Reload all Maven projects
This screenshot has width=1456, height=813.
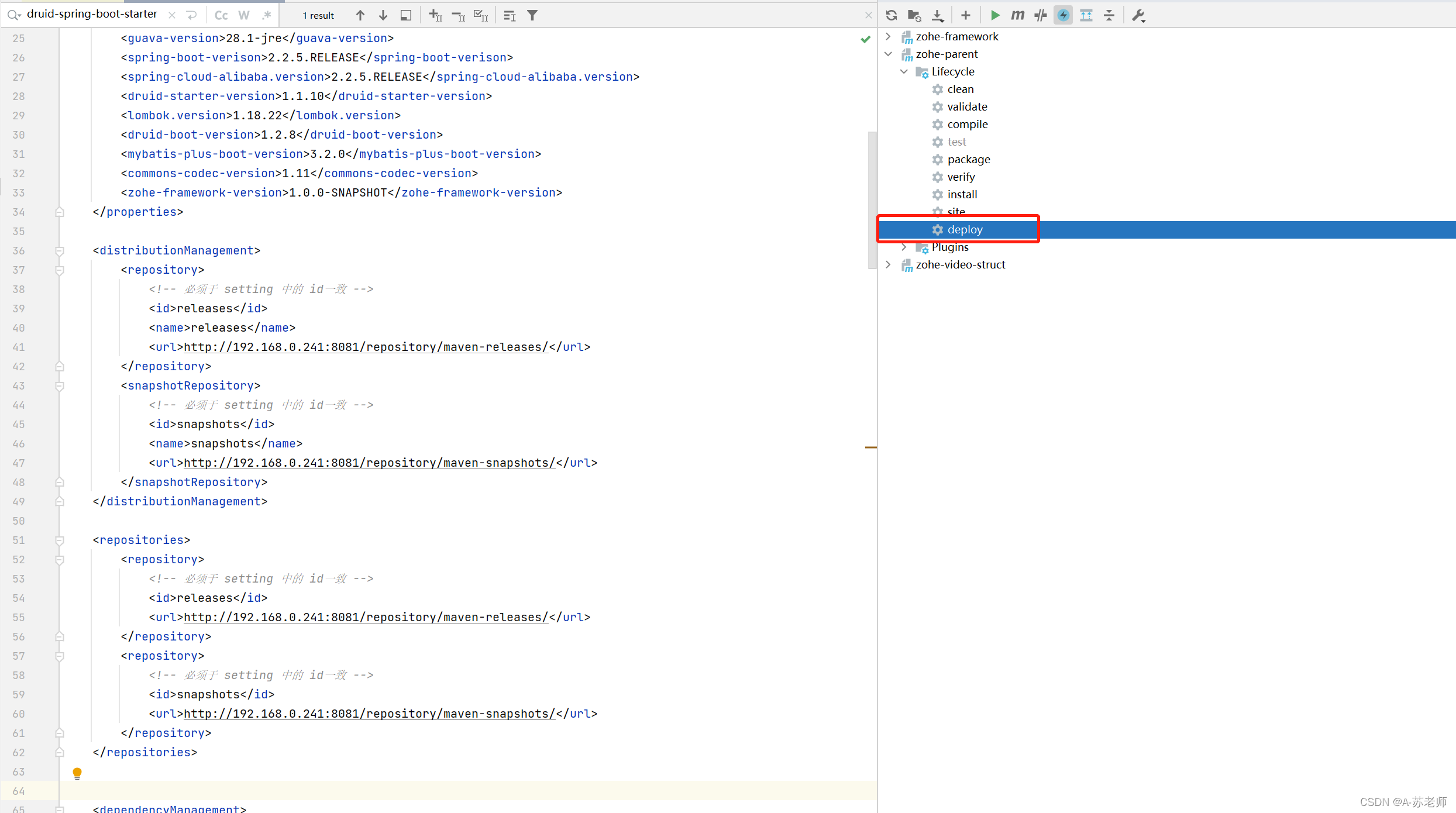892,15
